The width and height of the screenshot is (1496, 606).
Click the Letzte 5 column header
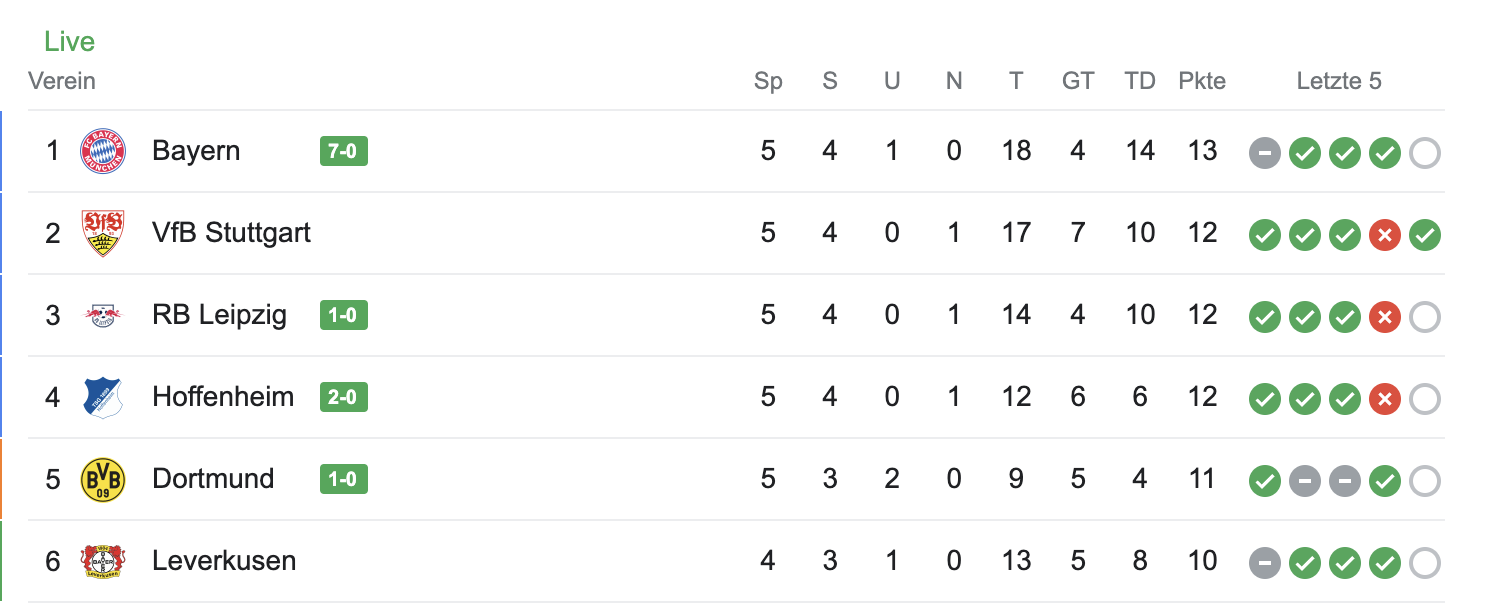[1339, 81]
